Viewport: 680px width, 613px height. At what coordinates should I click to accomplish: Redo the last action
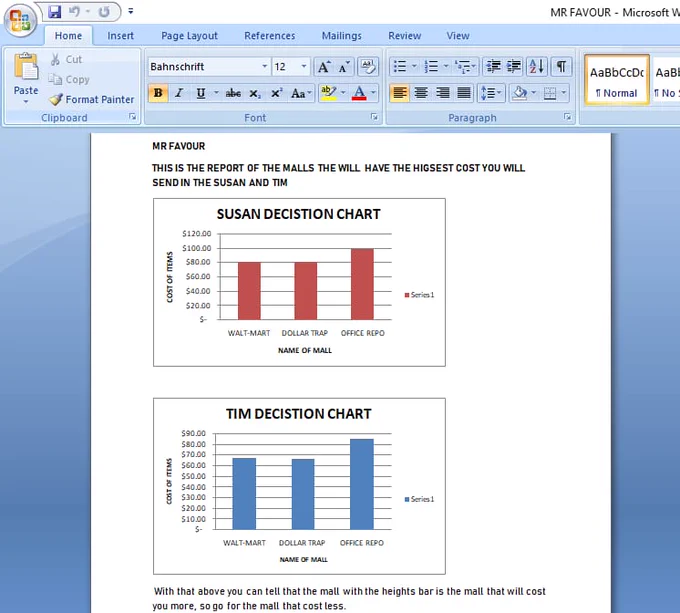[x=104, y=12]
